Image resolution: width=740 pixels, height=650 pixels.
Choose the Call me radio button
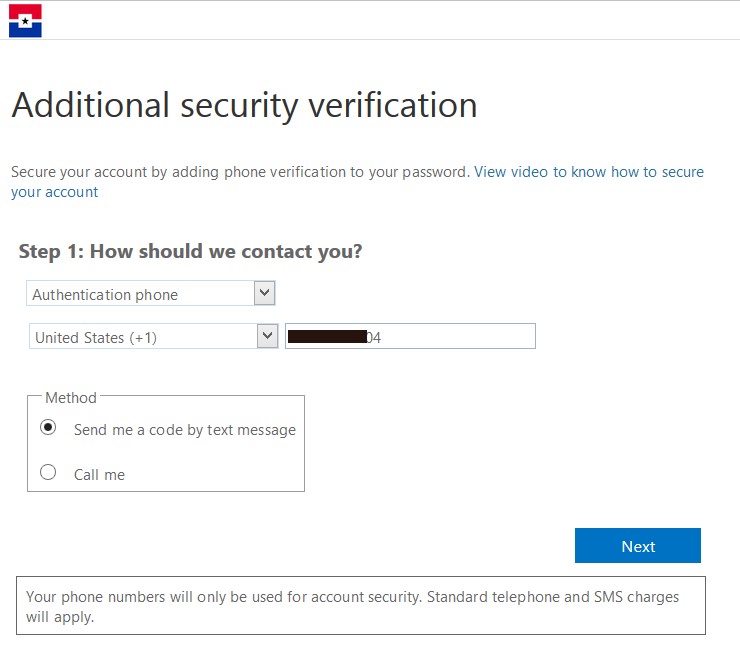tap(48, 473)
